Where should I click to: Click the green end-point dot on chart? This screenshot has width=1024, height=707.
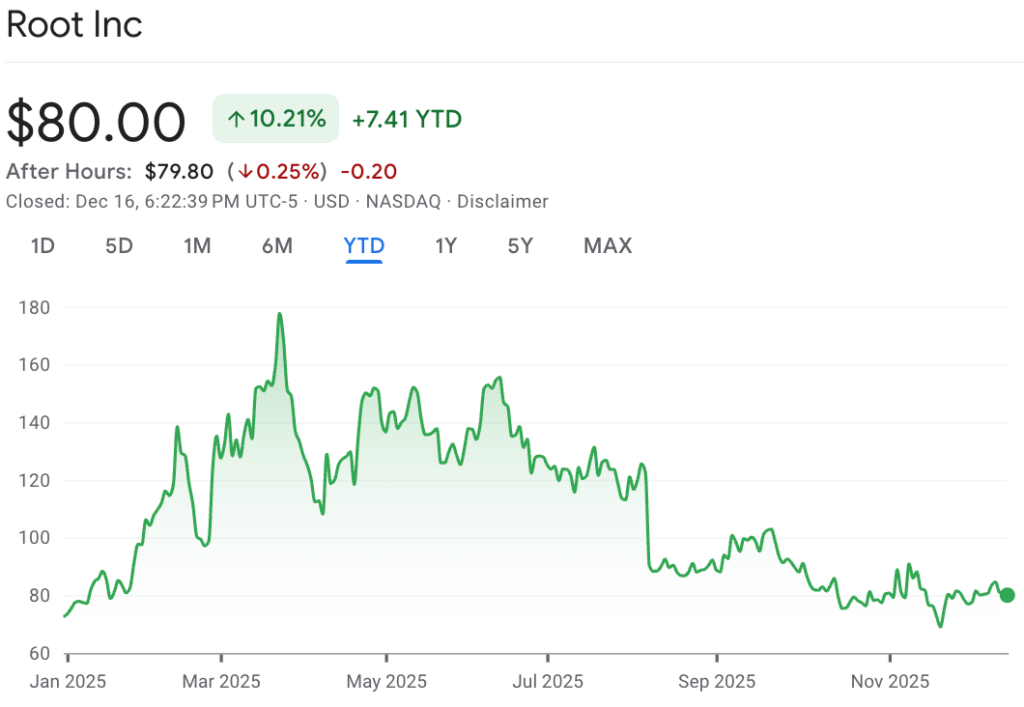click(x=1007, y=595)
